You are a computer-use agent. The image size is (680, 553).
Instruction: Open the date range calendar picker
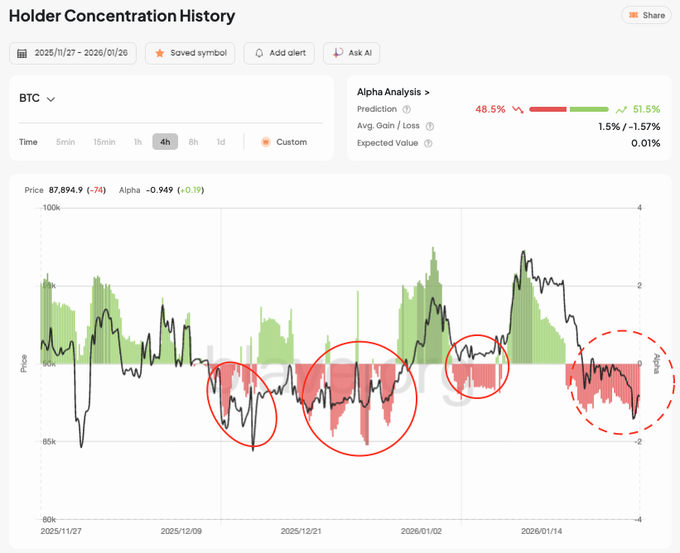71,53
